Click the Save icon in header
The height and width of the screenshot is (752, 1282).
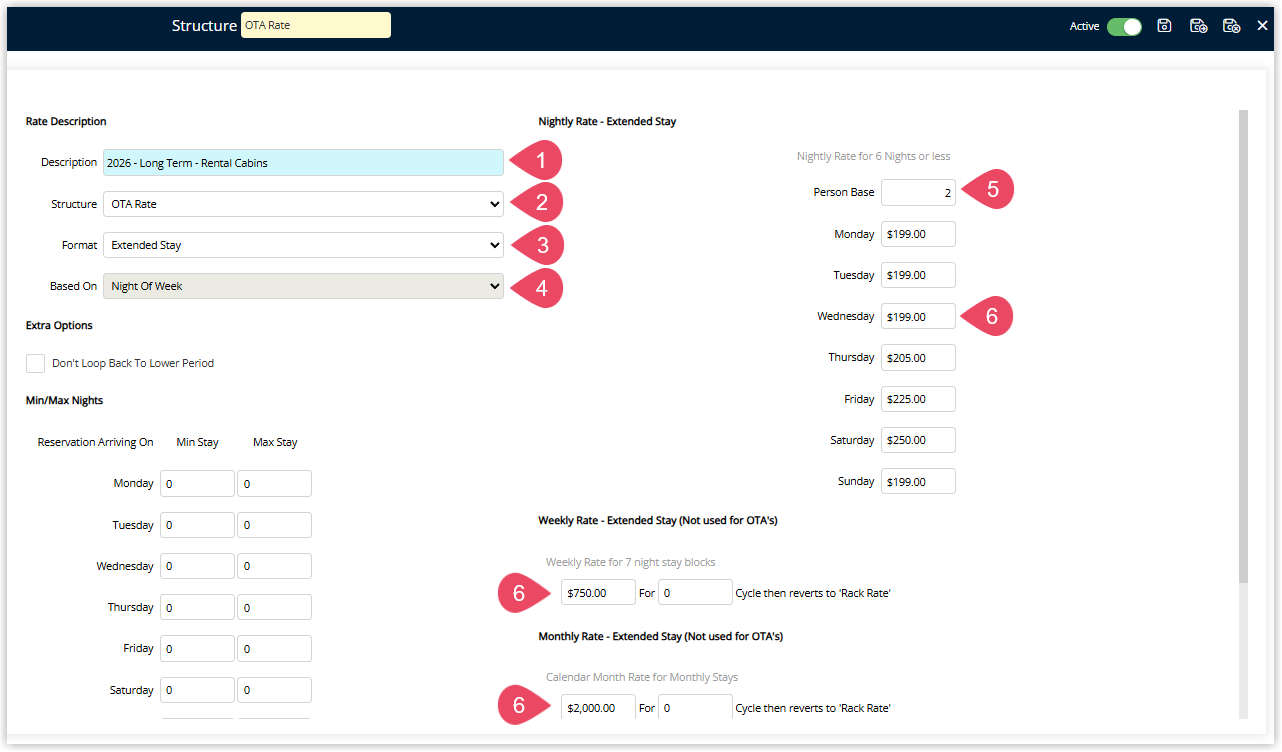coord(1164,26)
